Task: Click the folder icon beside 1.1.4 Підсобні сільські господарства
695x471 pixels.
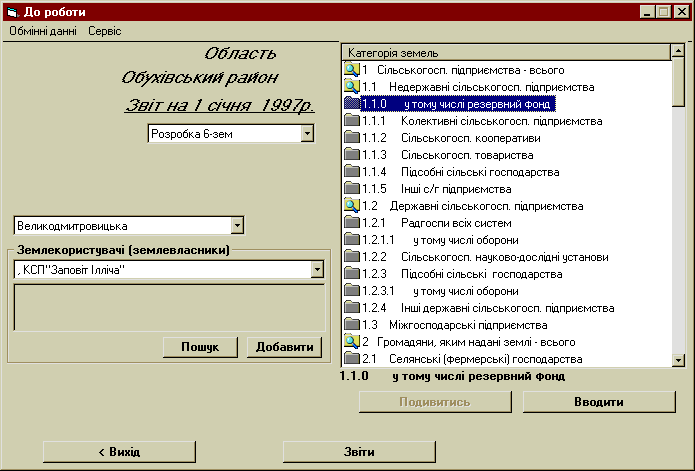Action: click(x=351, y=171)
